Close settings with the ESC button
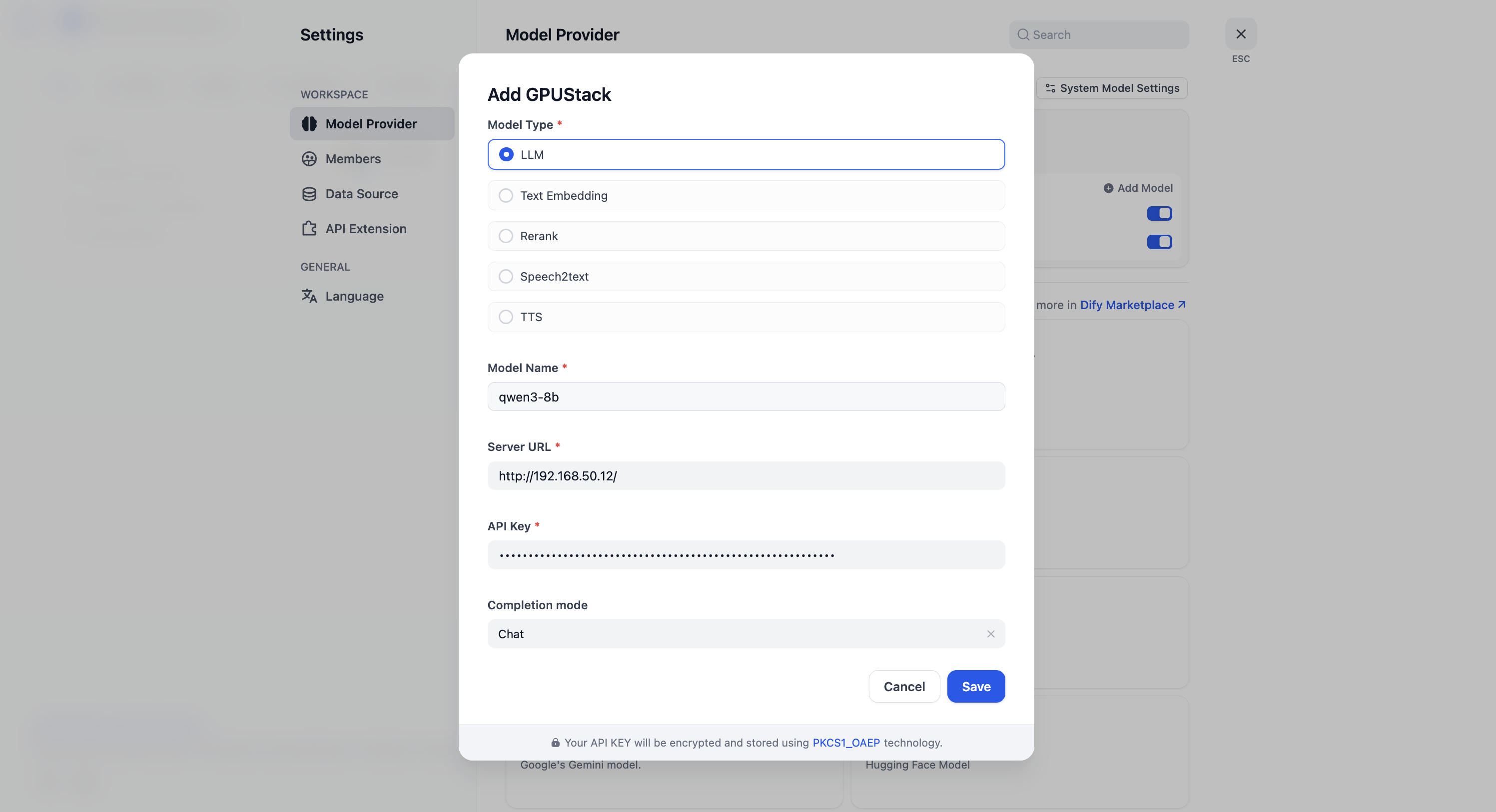This screenshot has height=812, width=1496. [1241, 34]
